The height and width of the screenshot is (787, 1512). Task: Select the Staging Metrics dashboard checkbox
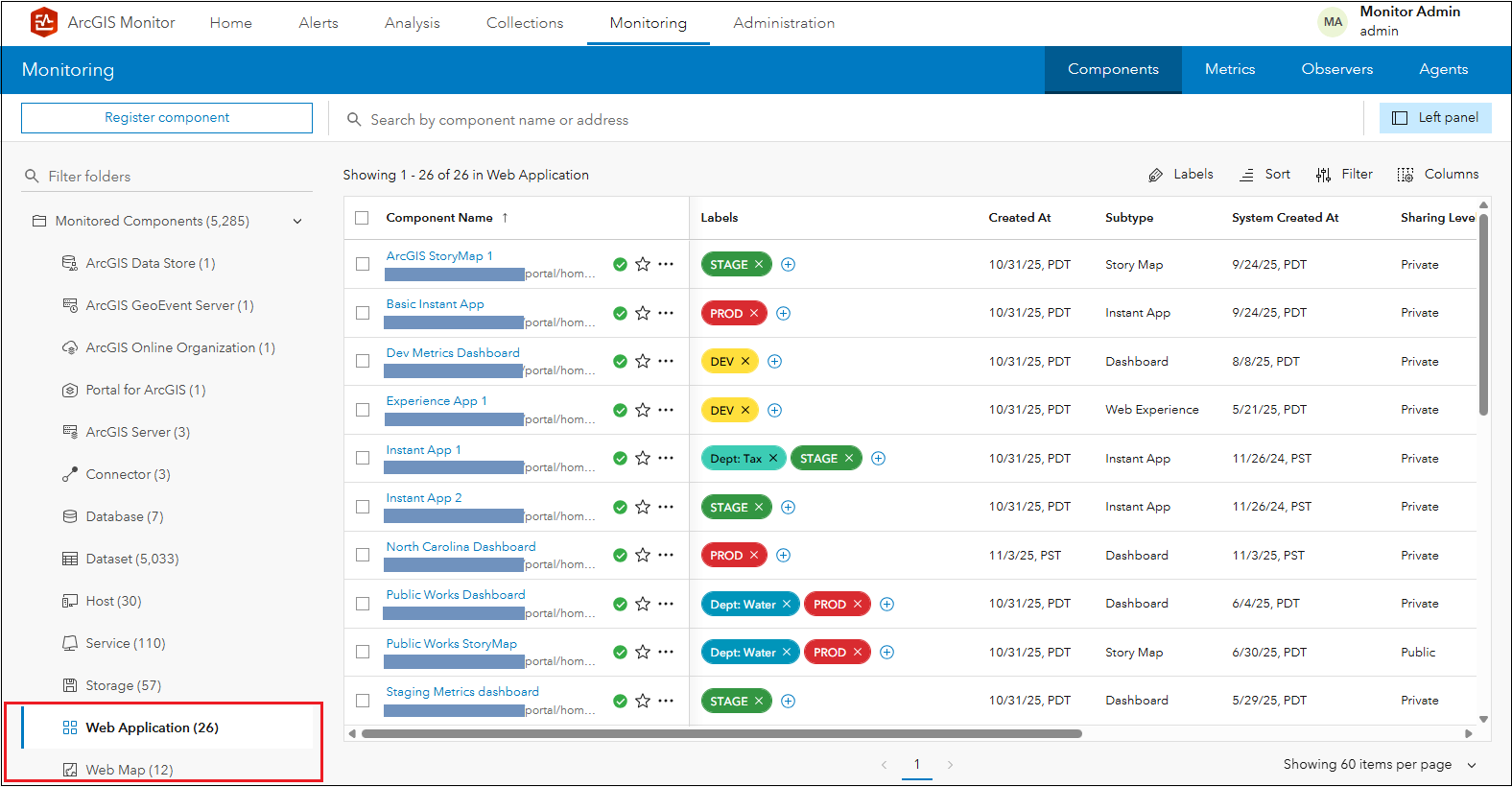pyautogui.click(x=363, y=701)
